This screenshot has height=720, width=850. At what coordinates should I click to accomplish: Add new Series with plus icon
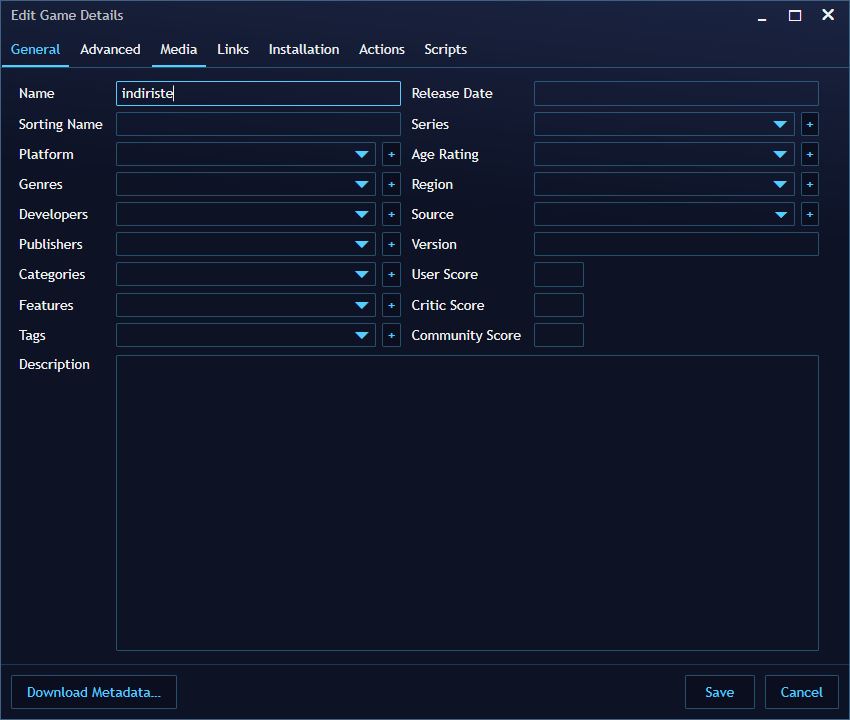pyautogui.click(x=809, y=124)
